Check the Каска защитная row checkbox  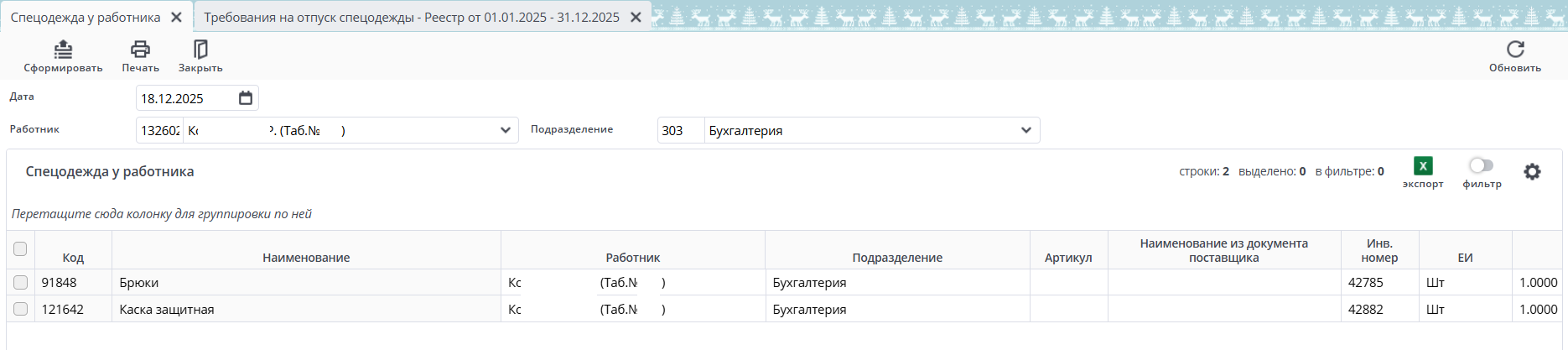pos(20,309)
